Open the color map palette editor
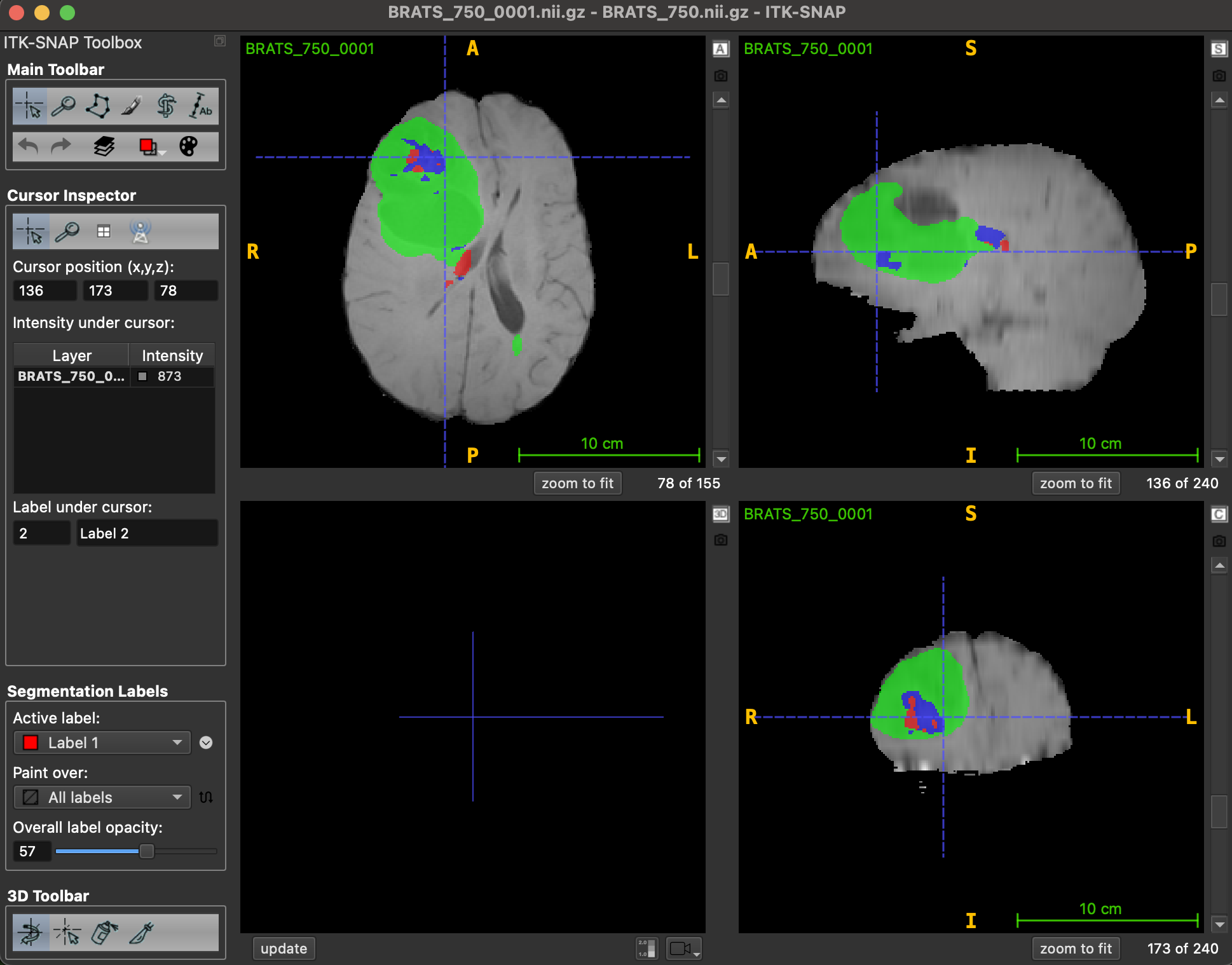Viewport: 1232px width, 965px height. [188, 147]
